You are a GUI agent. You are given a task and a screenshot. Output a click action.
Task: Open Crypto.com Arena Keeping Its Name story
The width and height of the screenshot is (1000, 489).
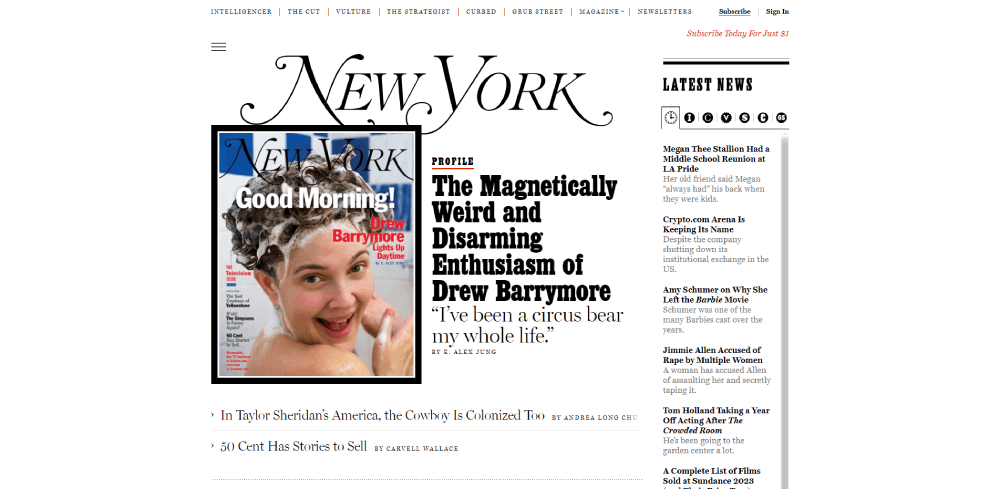coord(703,224)
